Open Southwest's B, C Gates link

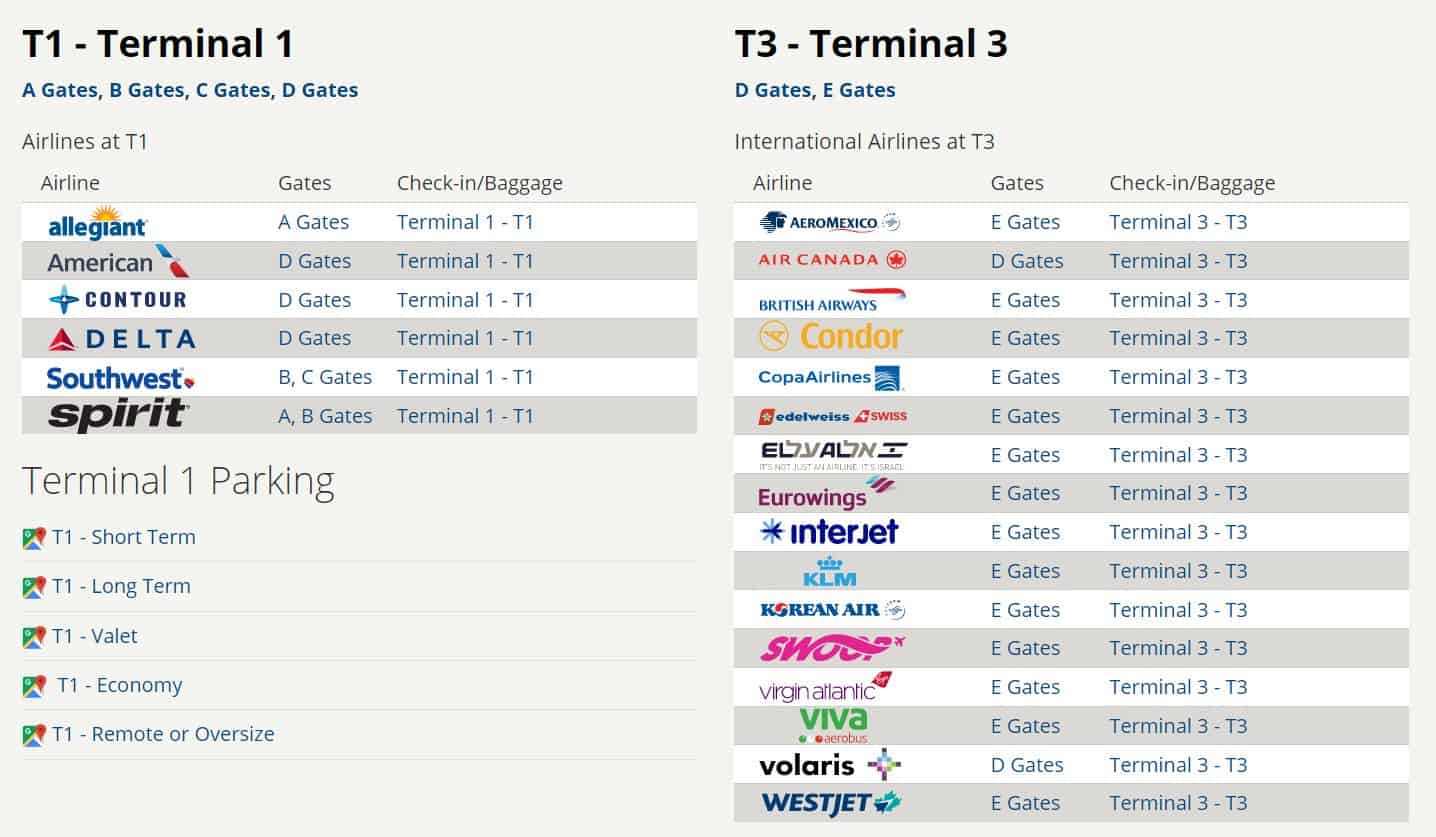(325, 377)
